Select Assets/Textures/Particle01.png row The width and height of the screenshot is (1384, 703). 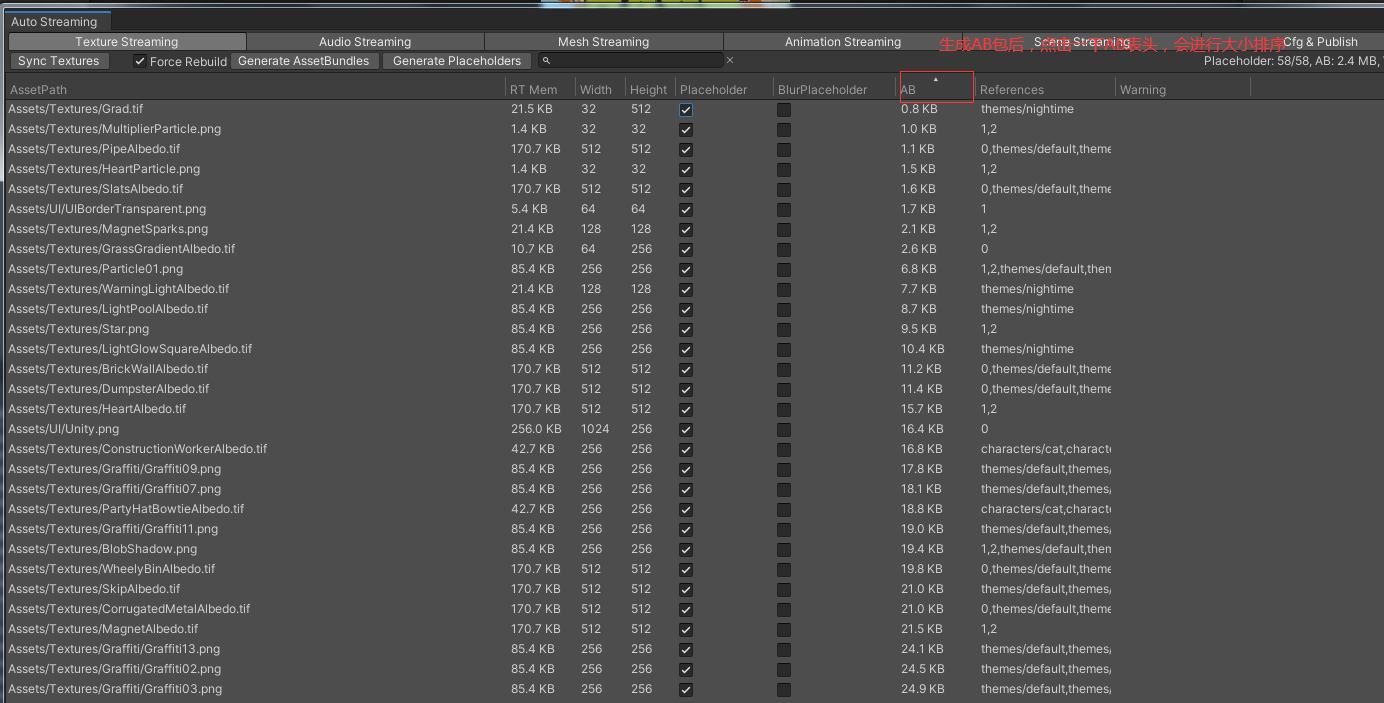(692, 269)
